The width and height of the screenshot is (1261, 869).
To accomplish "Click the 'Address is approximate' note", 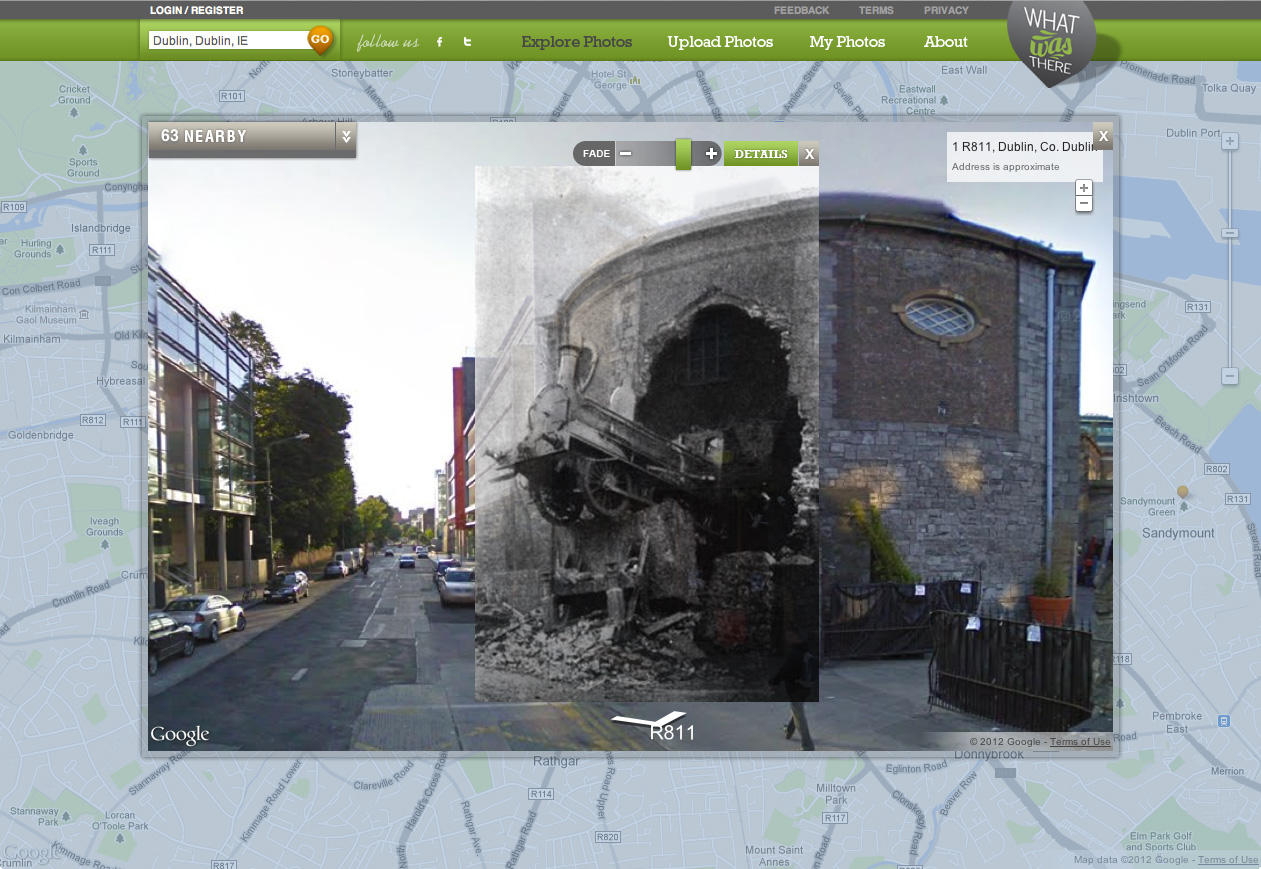I will point(1005,167).
